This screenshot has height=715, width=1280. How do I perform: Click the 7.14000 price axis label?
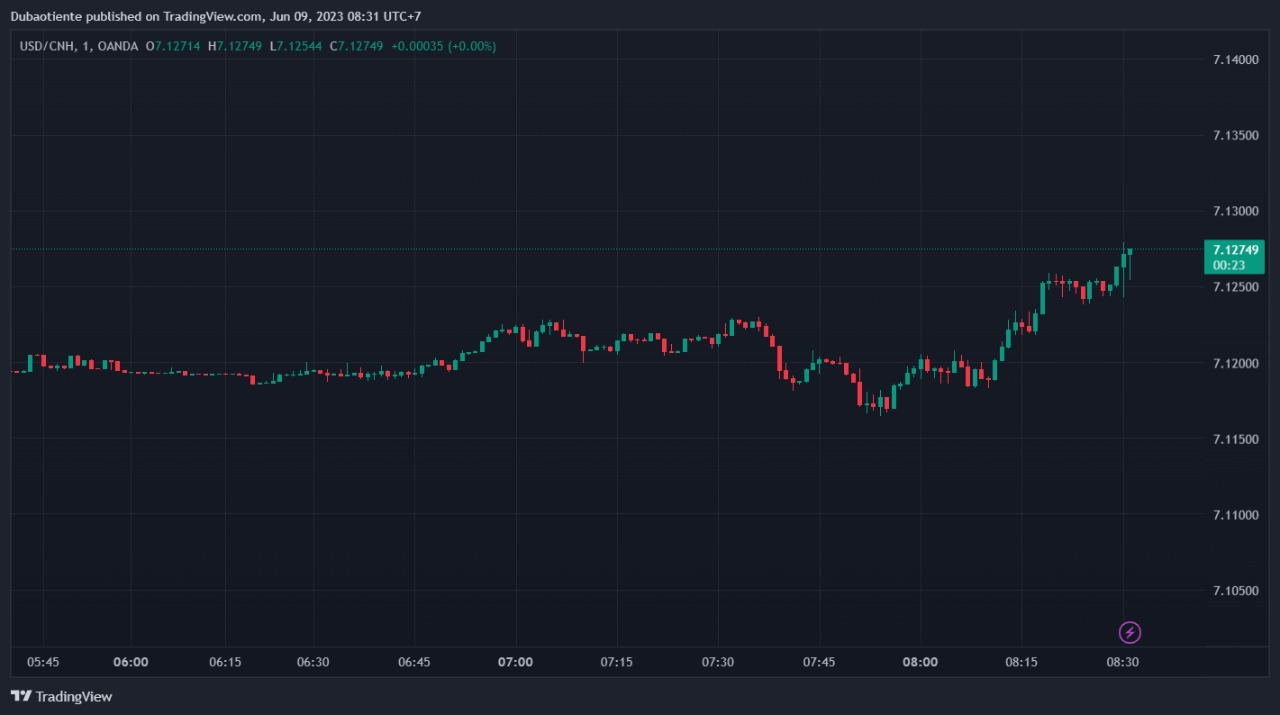point(1235,60)
